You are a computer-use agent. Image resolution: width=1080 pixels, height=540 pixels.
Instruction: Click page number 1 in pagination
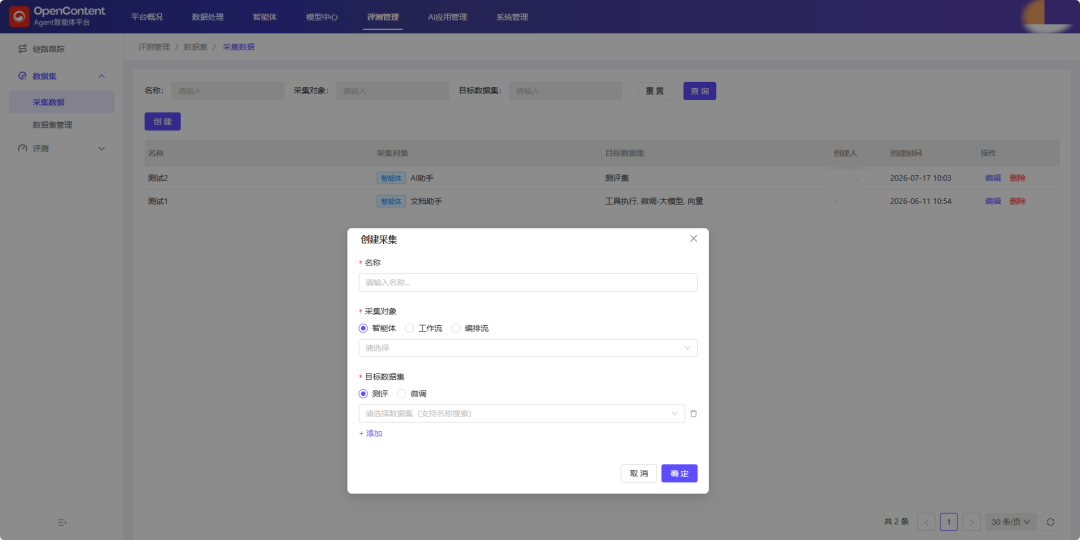(948, 522)
